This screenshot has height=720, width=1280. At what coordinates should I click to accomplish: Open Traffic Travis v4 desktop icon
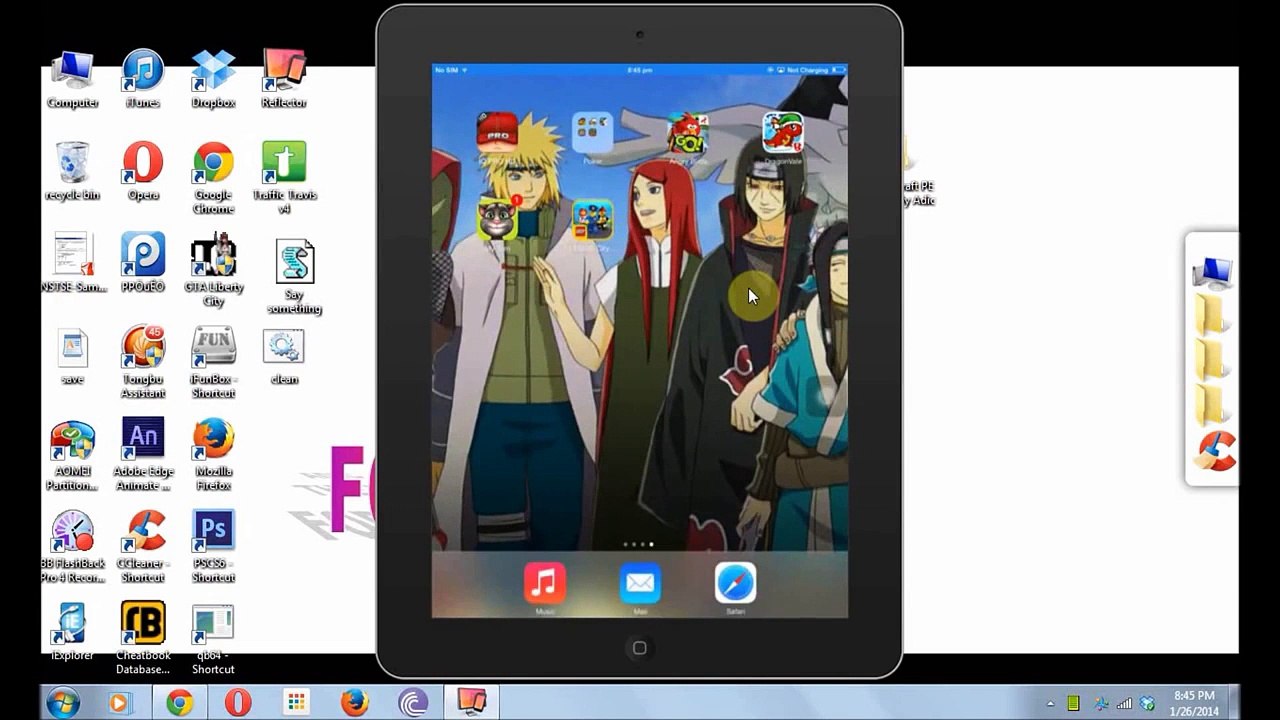(x=284, y=178)
